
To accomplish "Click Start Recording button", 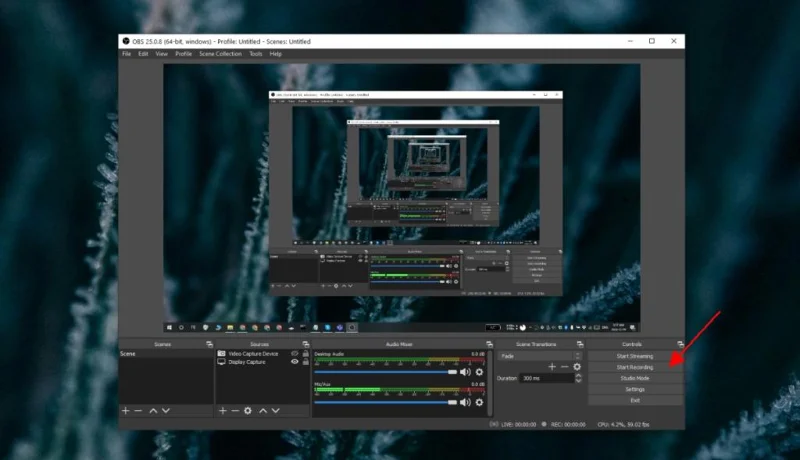I will click(x=635, y=367).
